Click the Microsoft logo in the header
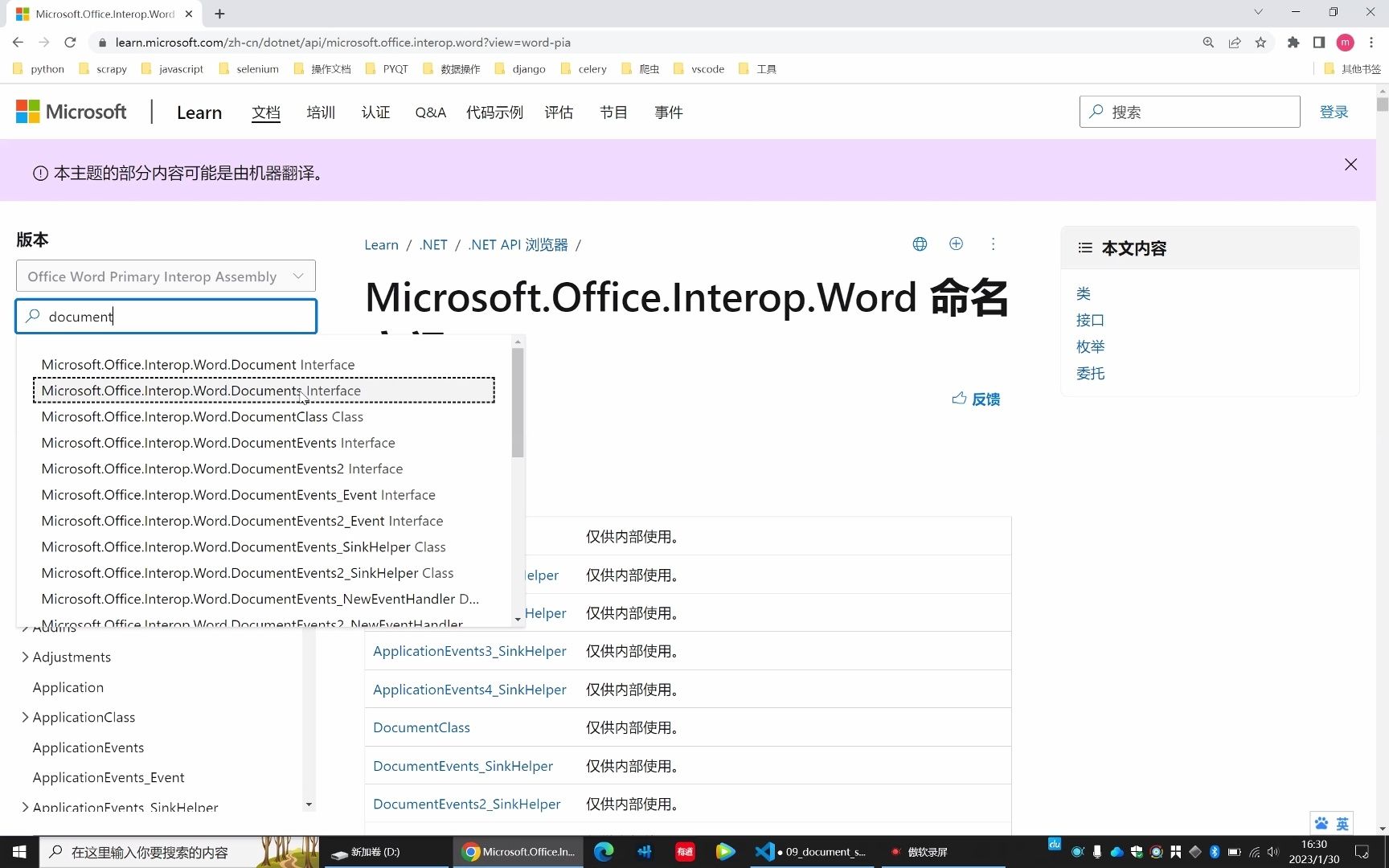Screen dimensions: 1389x868 click(72, 112)
